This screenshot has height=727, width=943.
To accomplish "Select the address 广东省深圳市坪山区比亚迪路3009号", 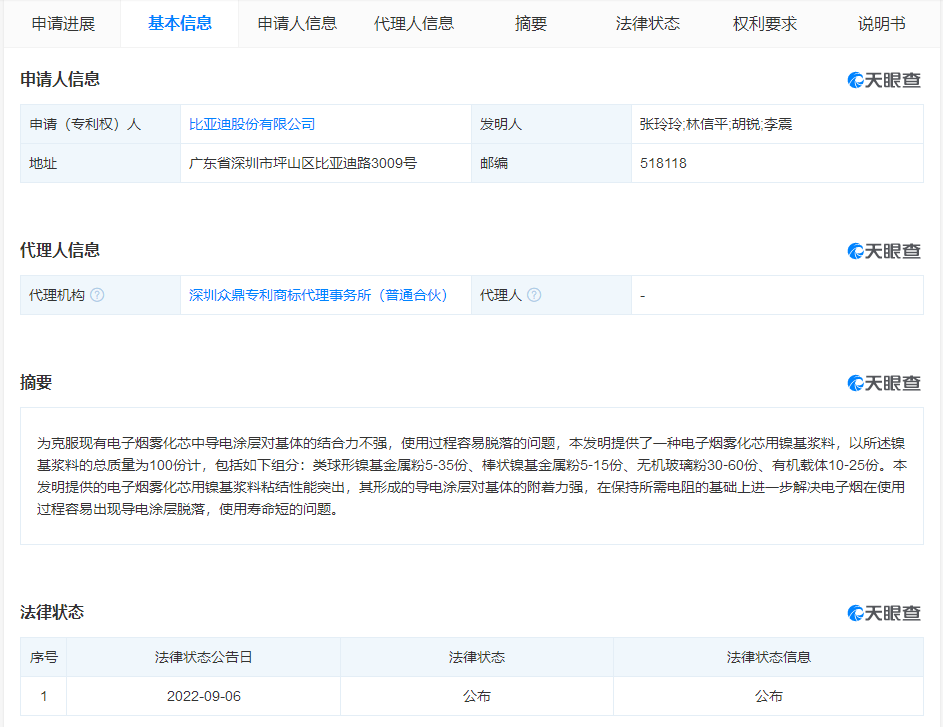I will point(303,164).
